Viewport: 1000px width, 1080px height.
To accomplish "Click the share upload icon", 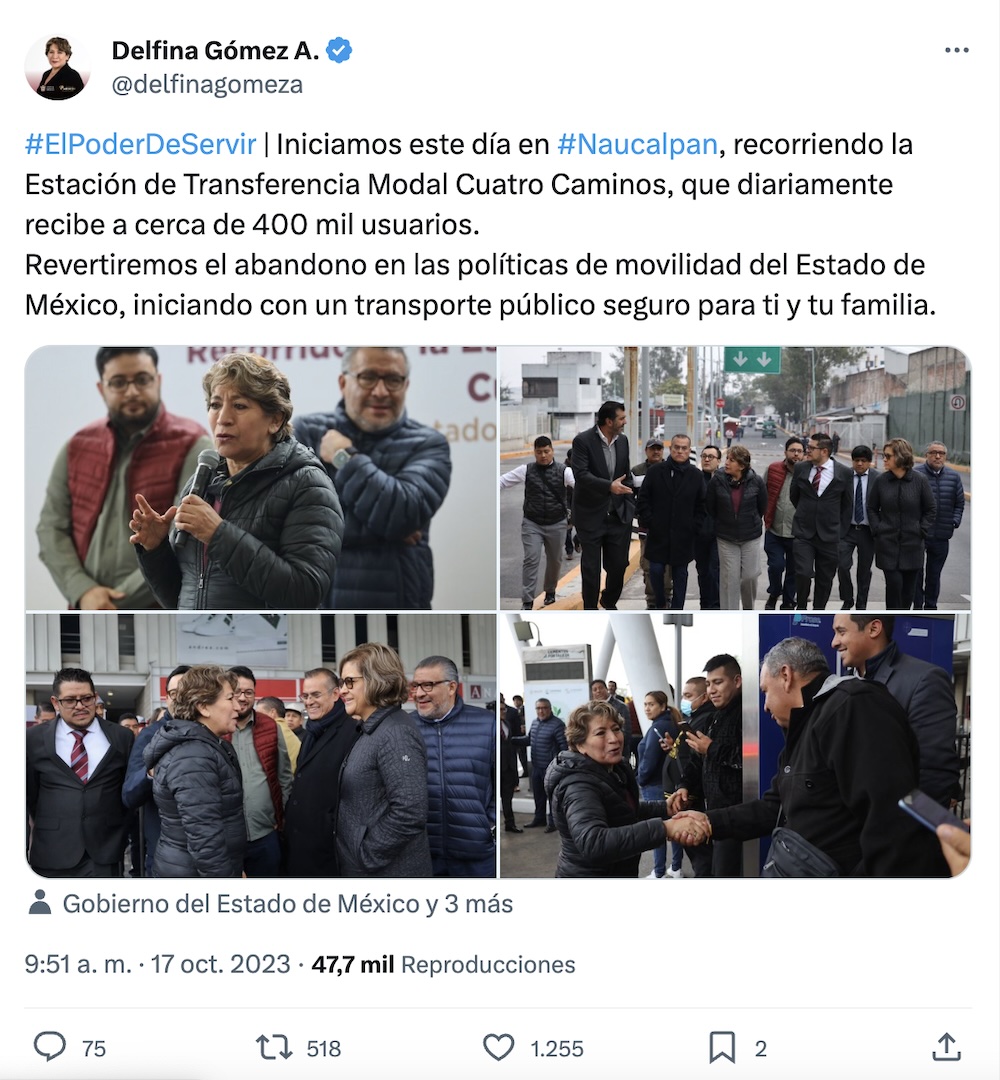I will coord(946,1047).
